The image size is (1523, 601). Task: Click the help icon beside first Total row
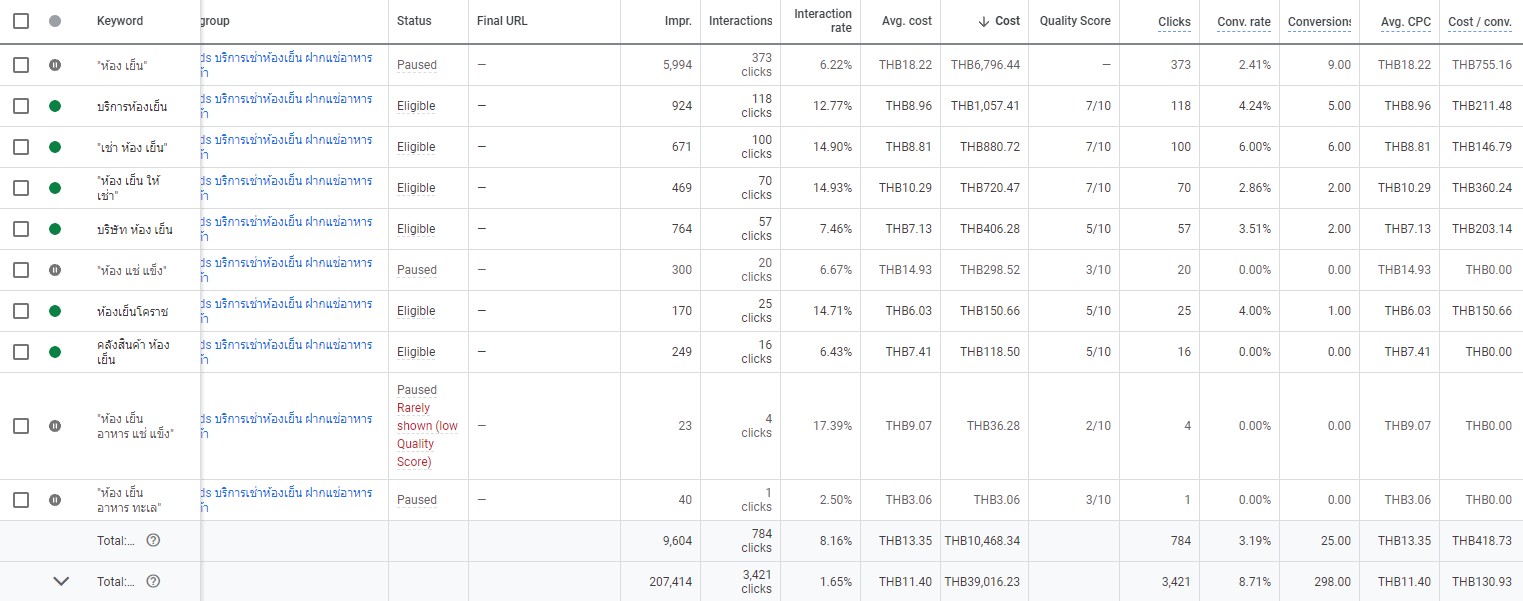[x=153, y=540]
